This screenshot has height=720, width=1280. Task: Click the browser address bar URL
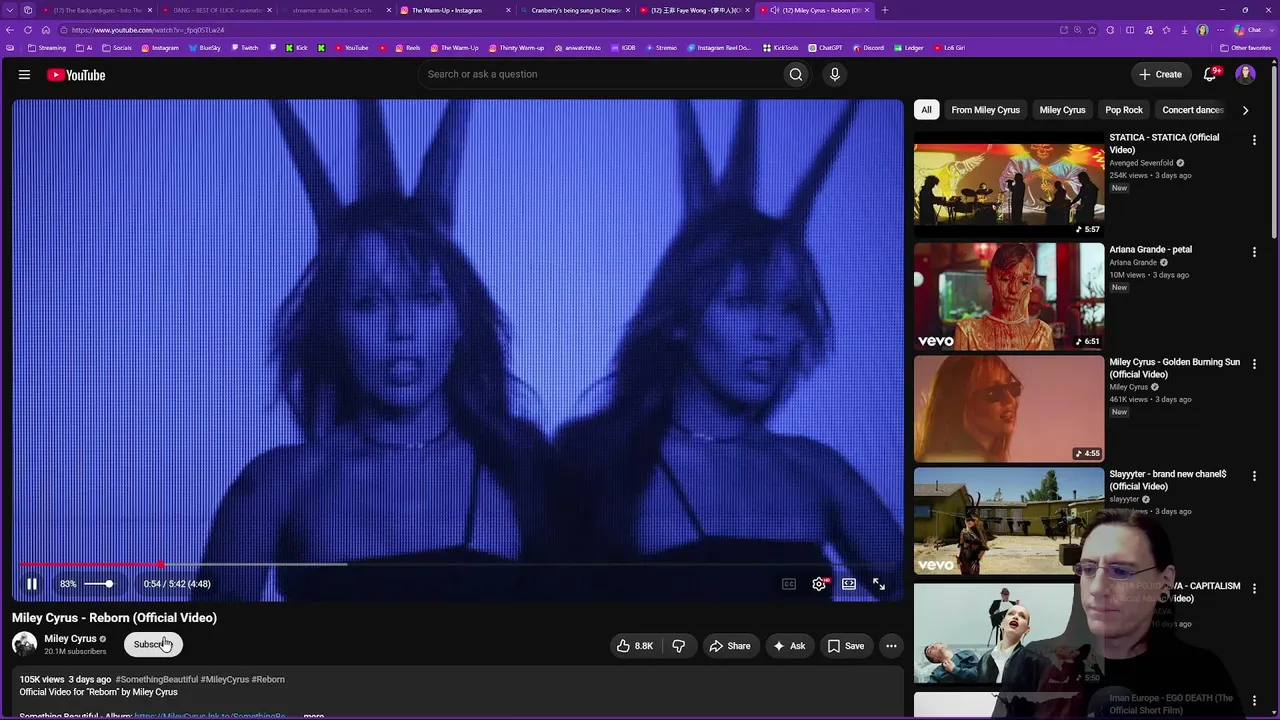click(148, 30)
